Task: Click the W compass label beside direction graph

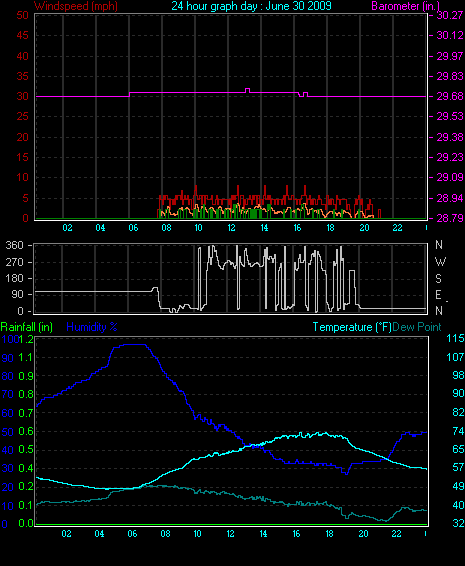Action: click(440, 261)
